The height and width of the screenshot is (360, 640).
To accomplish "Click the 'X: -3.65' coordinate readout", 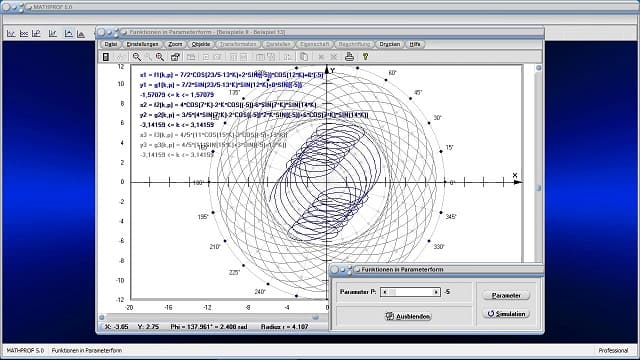I will [116, 327].
